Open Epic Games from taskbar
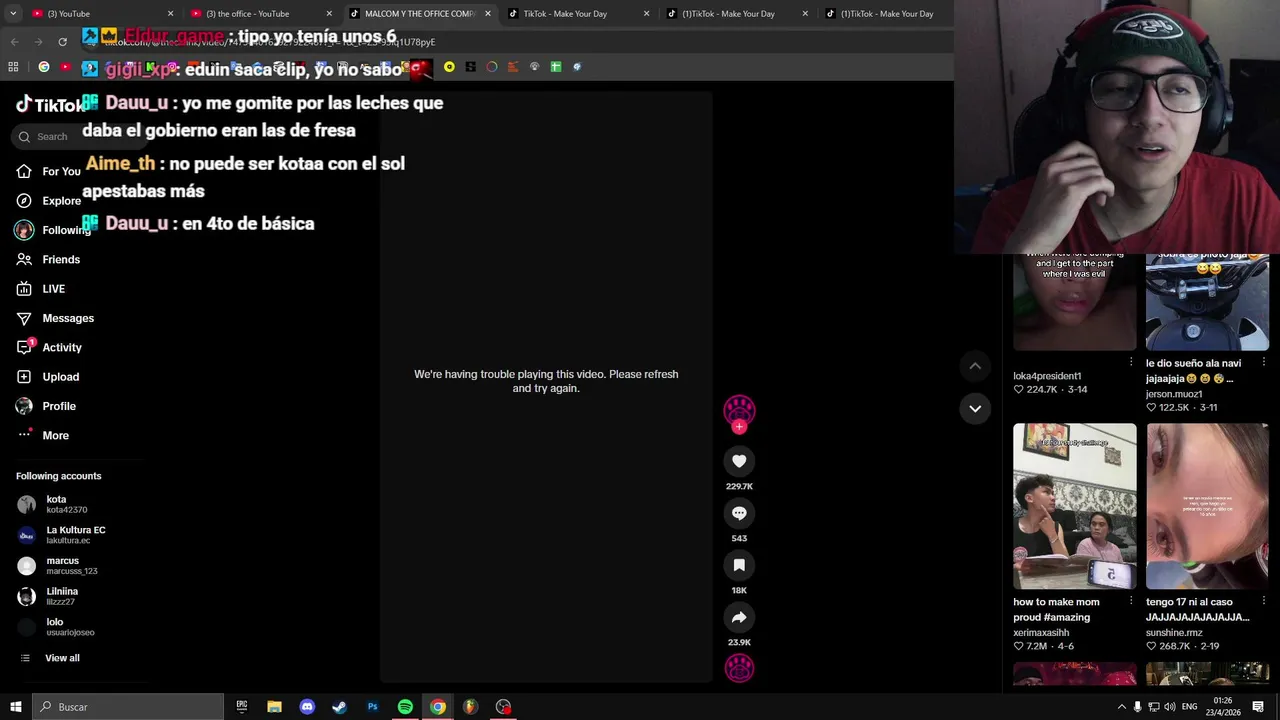Viewport: 1280px width, 720px height. coord(242,707)
